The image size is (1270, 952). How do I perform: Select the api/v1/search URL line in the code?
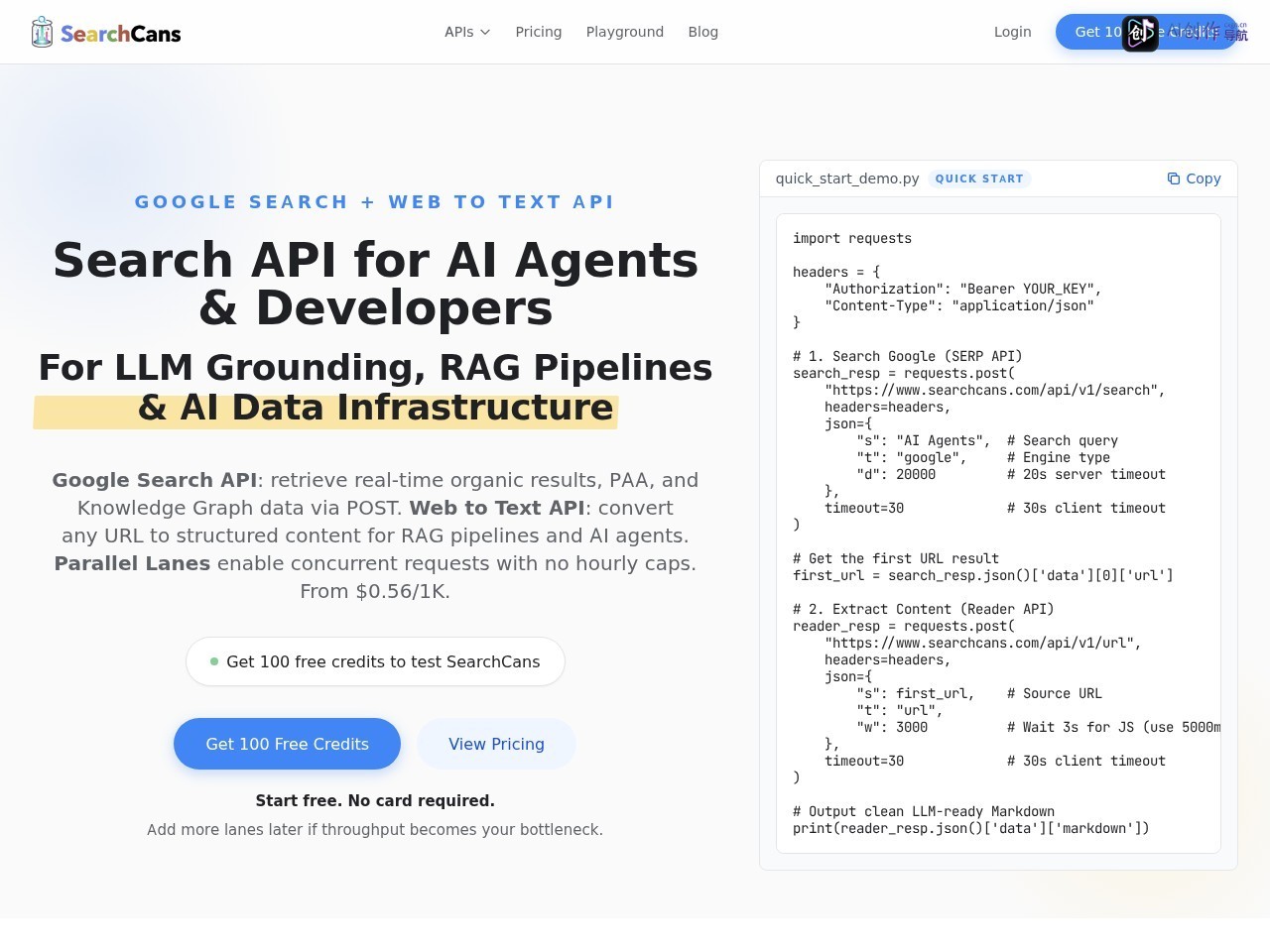pos(995,390)
